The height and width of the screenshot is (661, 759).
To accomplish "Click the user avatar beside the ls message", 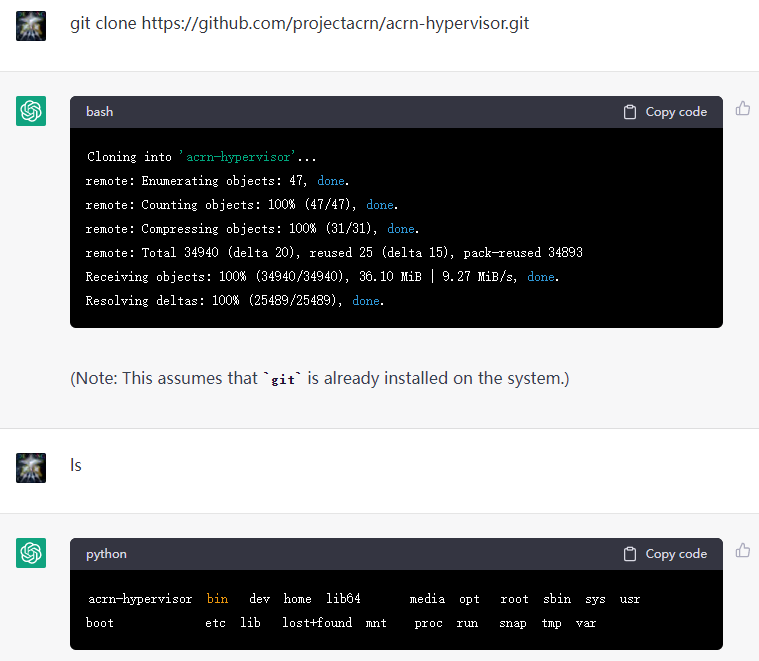I will [x=31, y=467].
